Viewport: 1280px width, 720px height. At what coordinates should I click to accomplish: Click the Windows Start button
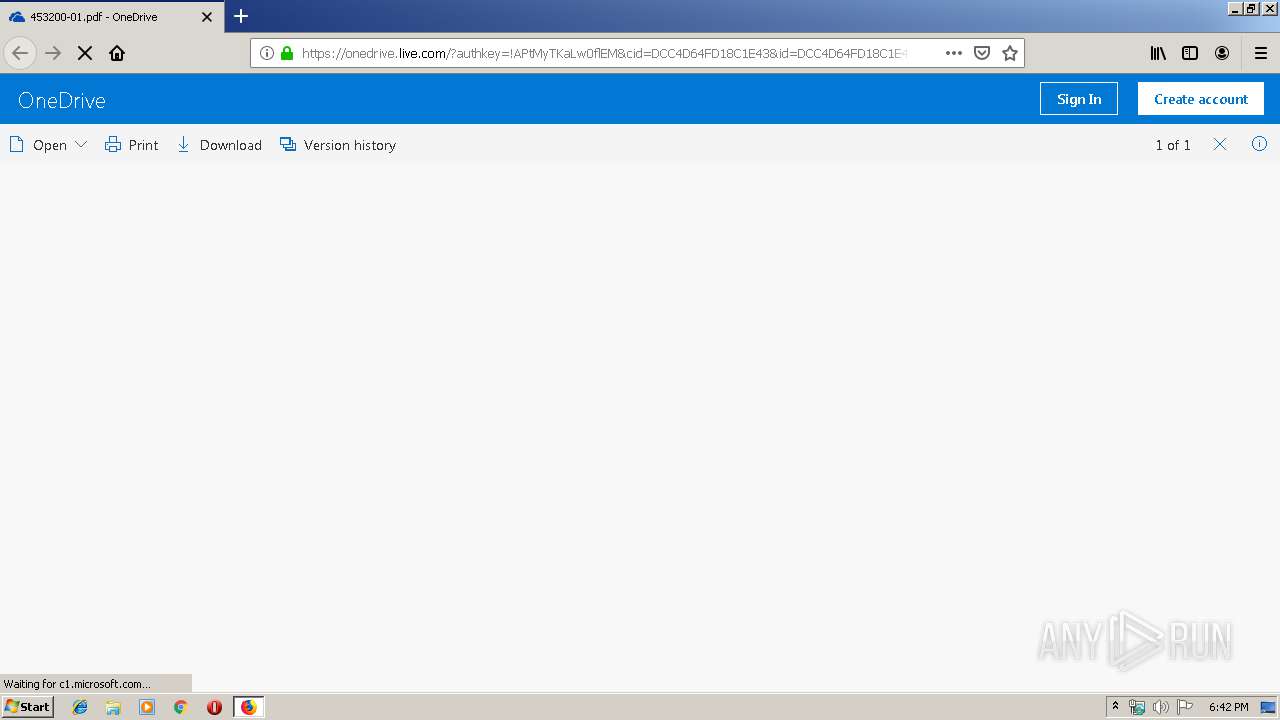click(28, 707)
